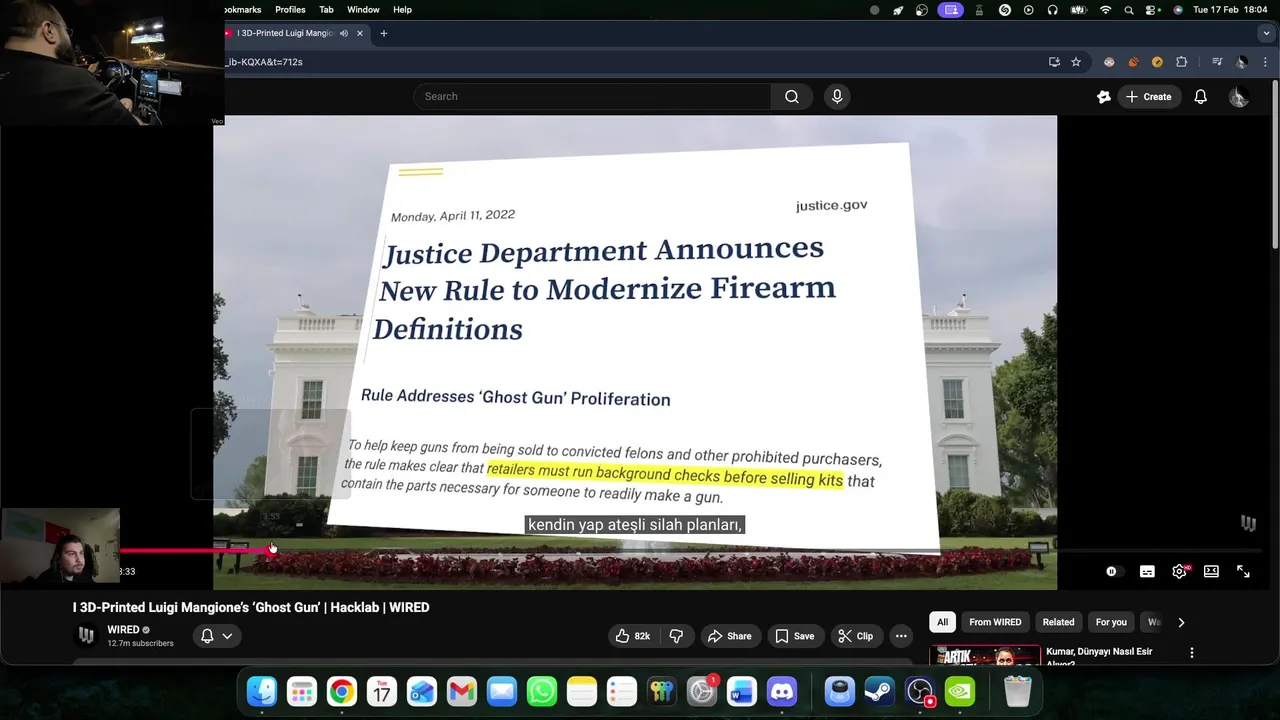Click the page scrollbar at right edge

pos(1275,165)
